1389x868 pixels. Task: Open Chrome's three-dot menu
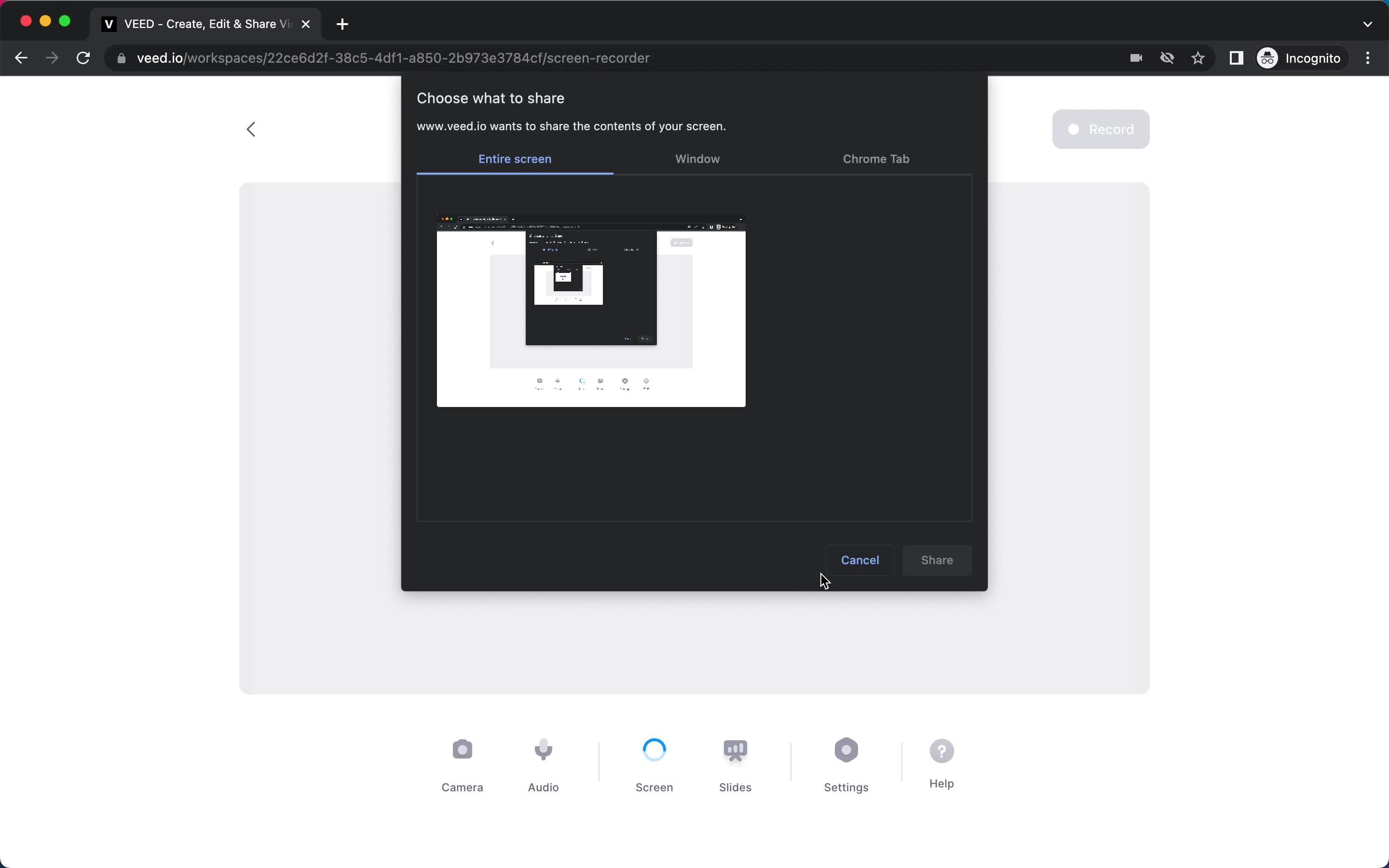[x=1368, y=58]
